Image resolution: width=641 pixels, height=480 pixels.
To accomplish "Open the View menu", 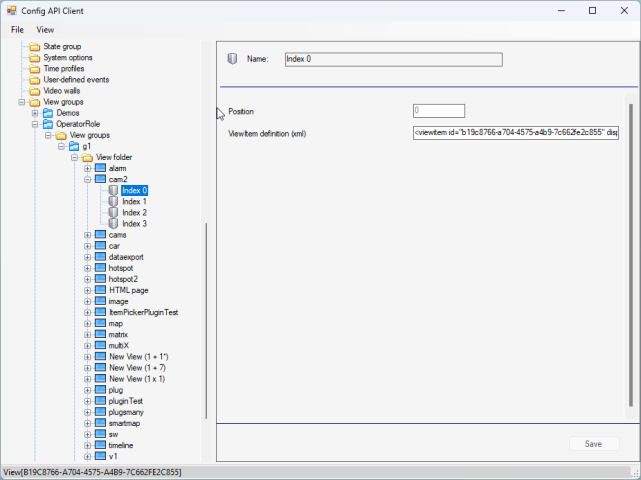I will (45, 30).
